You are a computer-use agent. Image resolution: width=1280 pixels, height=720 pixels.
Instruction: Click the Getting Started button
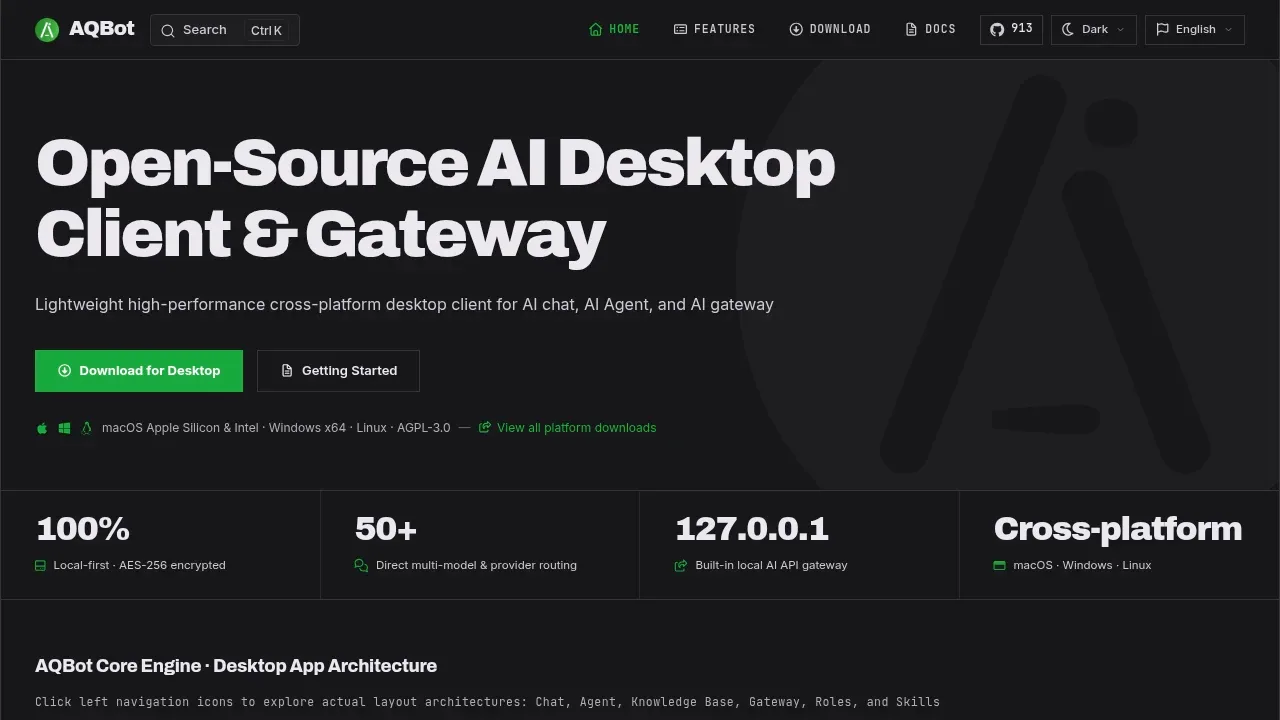point(338,370)
